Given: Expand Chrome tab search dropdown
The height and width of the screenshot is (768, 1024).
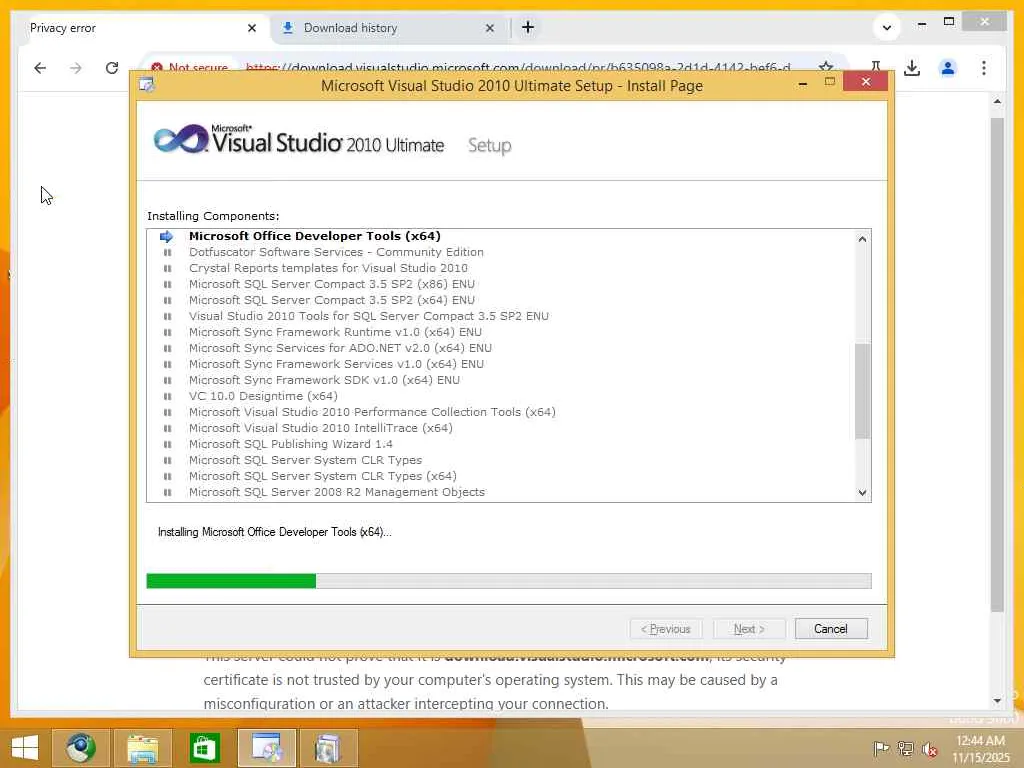Looking at the screenshot, I should coord(886,27).
